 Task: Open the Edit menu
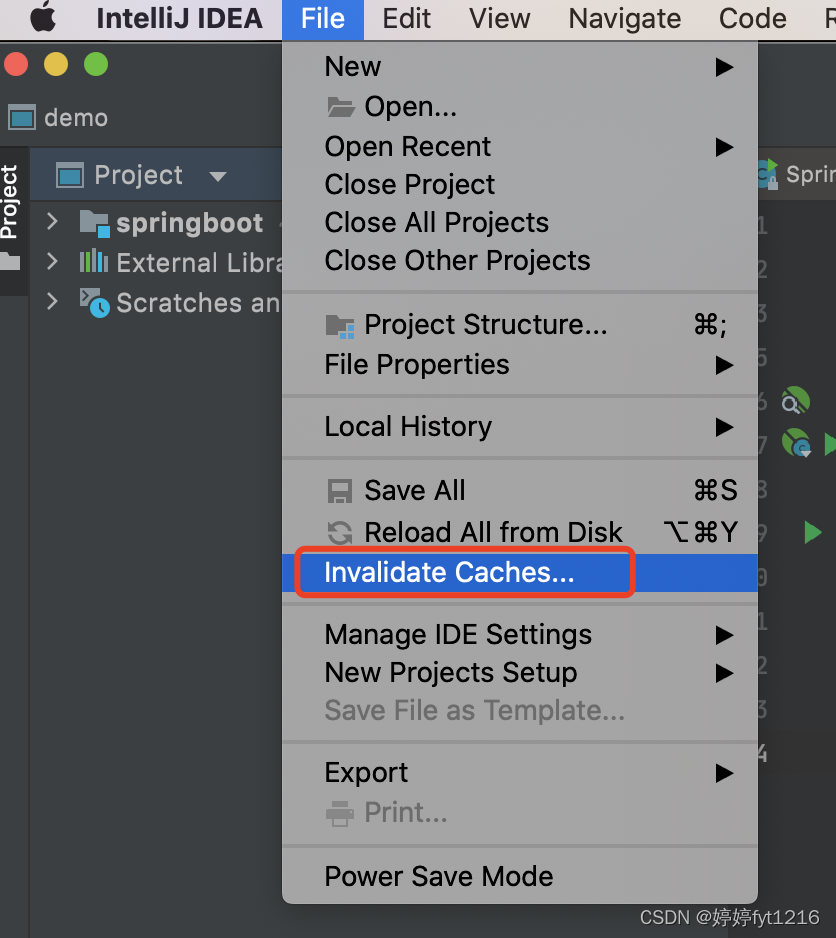coord(406,19)
